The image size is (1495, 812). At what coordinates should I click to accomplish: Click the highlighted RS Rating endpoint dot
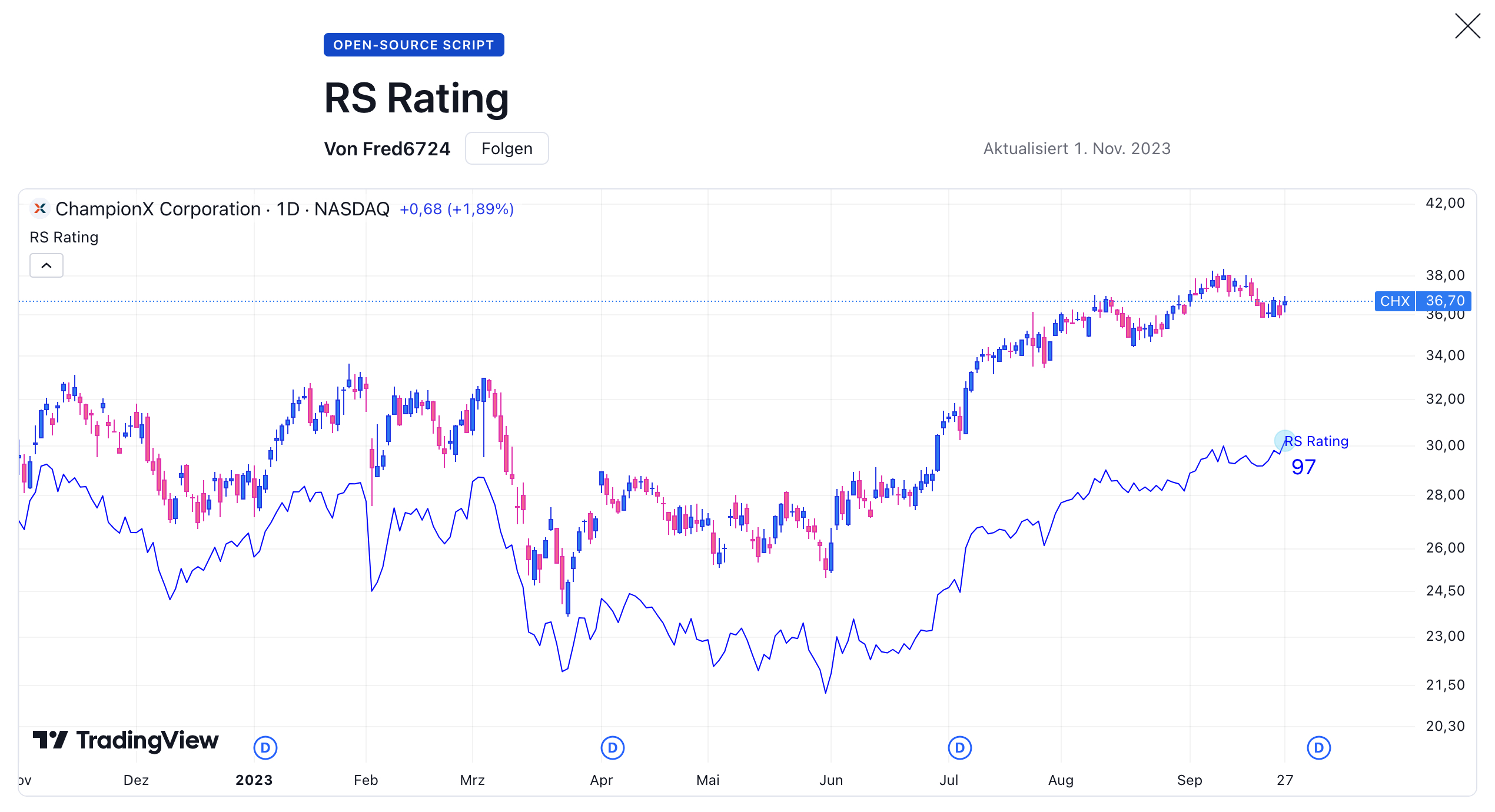[1284, 440]
